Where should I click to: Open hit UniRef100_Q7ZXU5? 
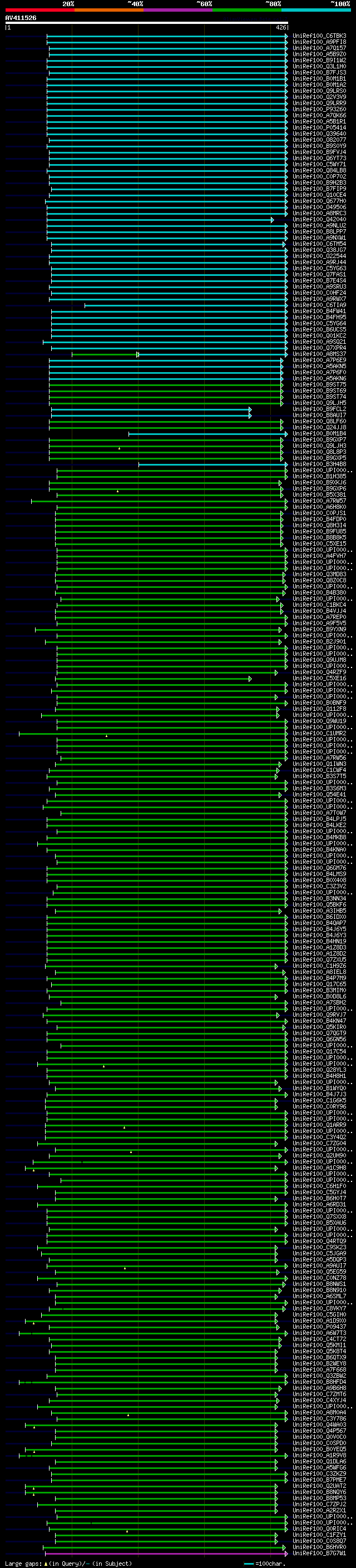point(319,960)
